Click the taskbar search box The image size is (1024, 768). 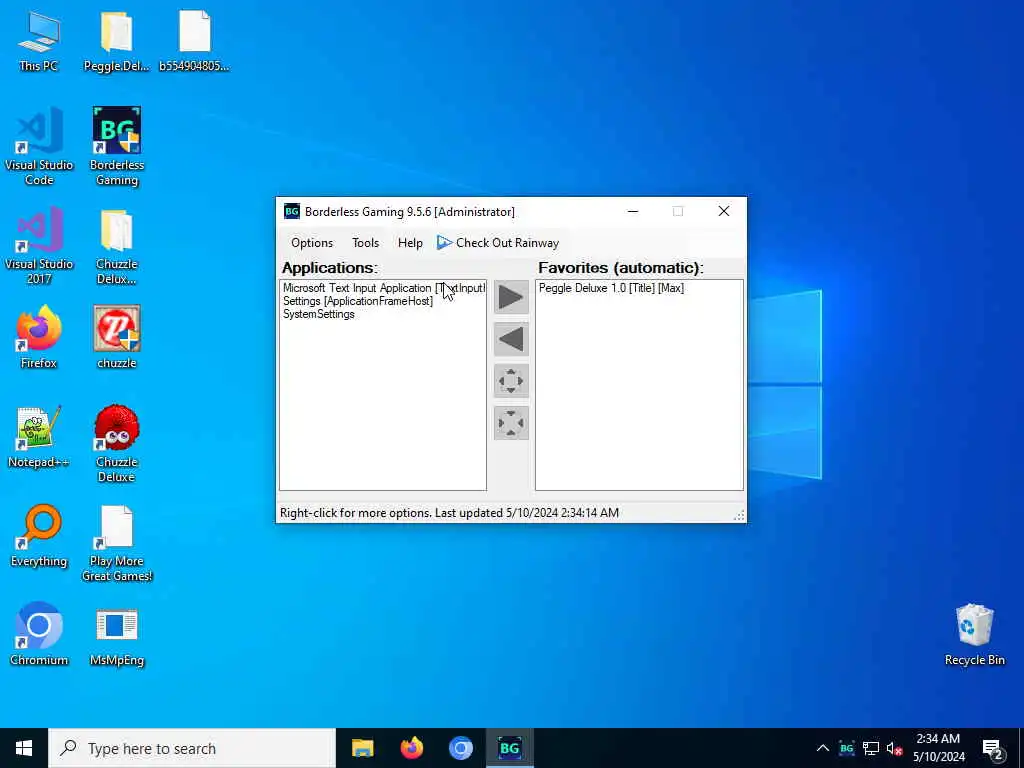192,748
